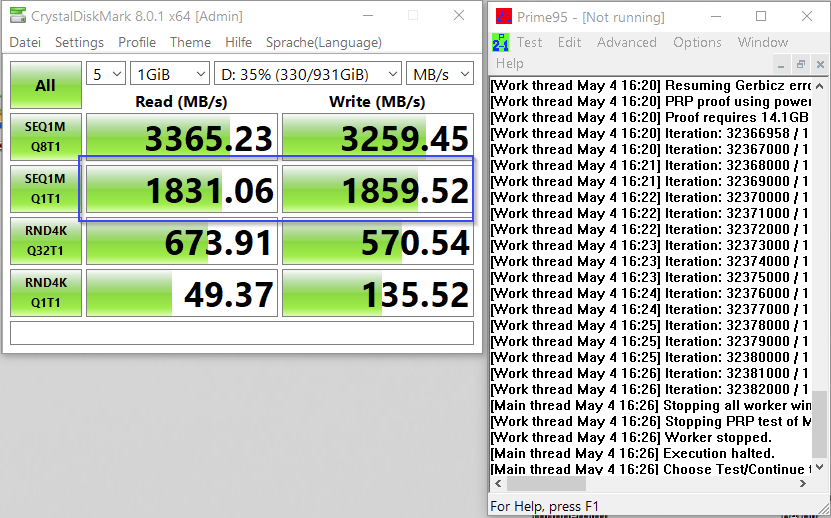The height and width of the screenshot is (518, 831).
Task: Click the Prime95 log line 'Resuming Gerbicz'
Action: (x=650, y=85)
